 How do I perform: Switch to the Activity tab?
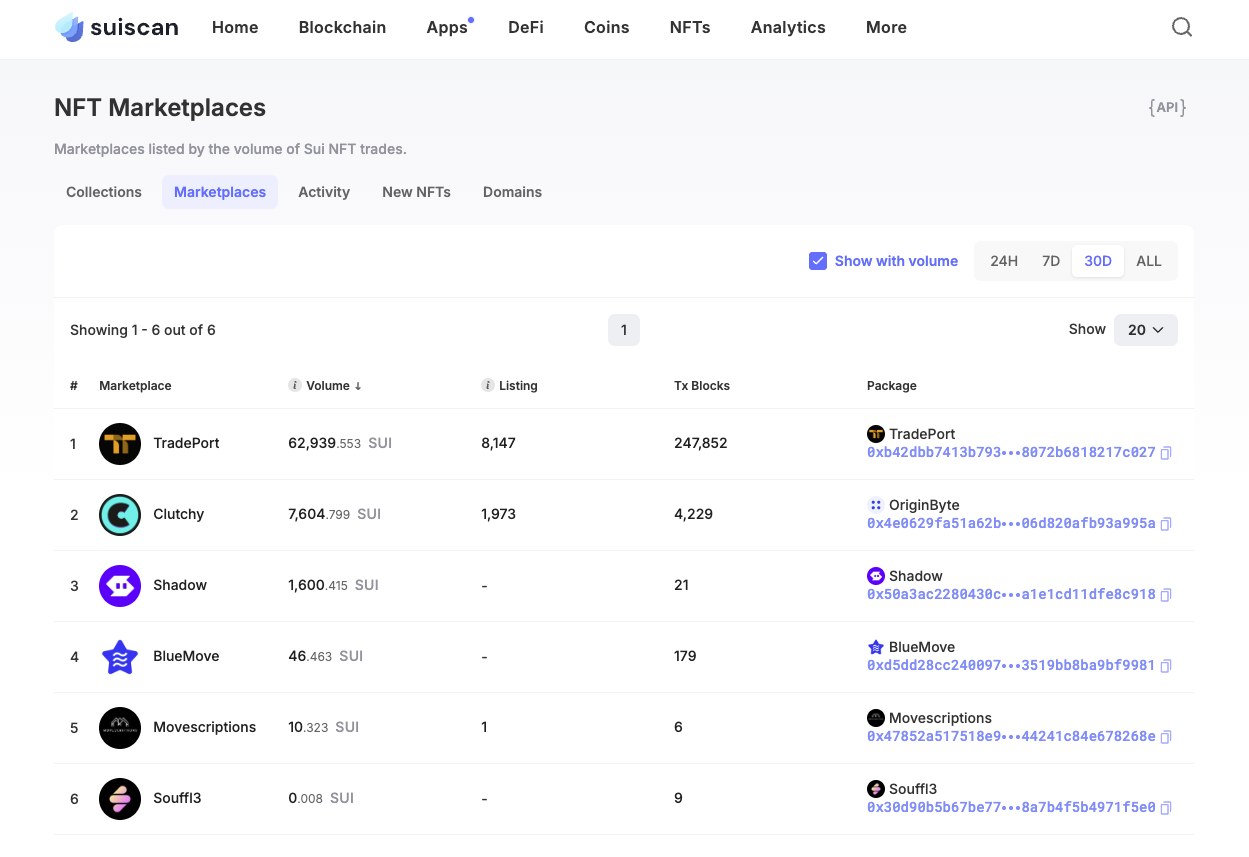324,192
